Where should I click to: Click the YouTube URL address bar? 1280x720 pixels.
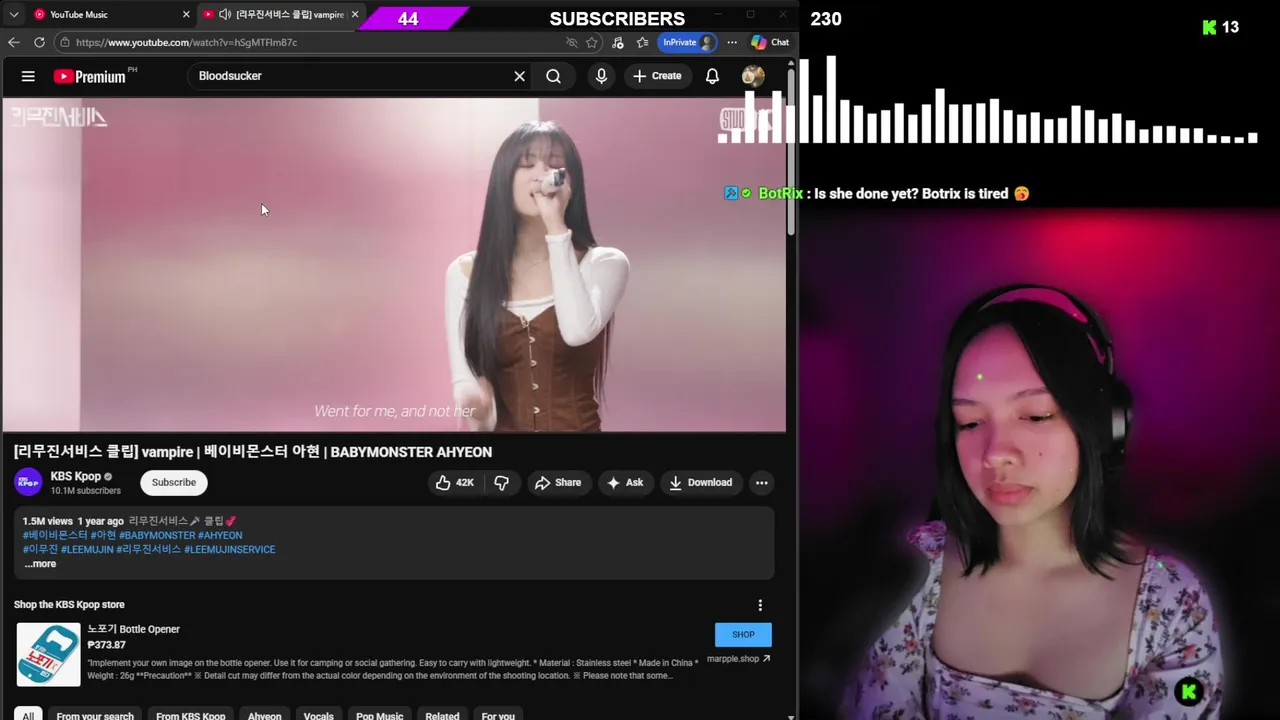(310, 42)
